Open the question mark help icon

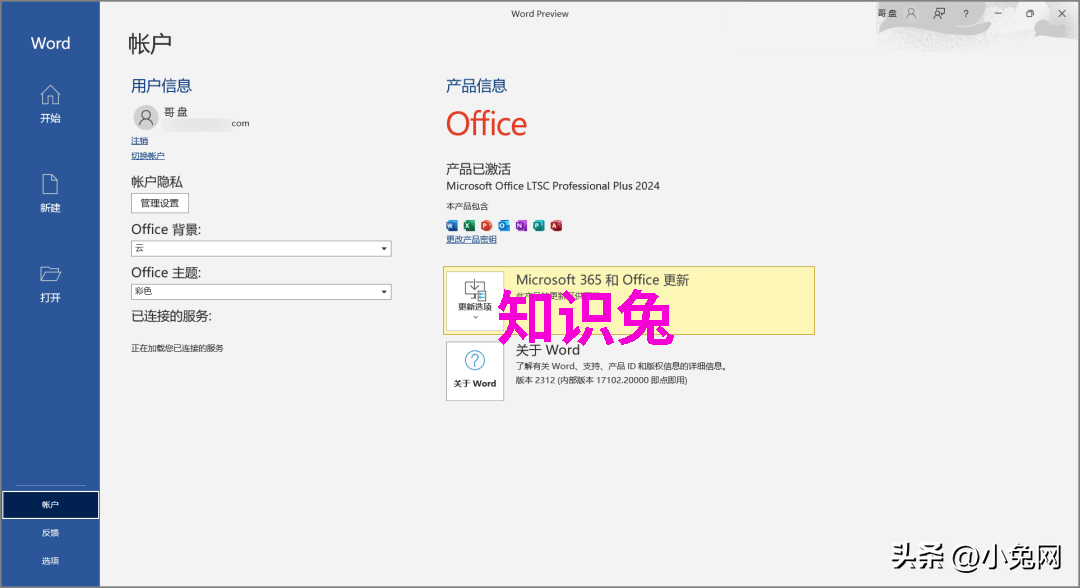(x=966, y=13)
